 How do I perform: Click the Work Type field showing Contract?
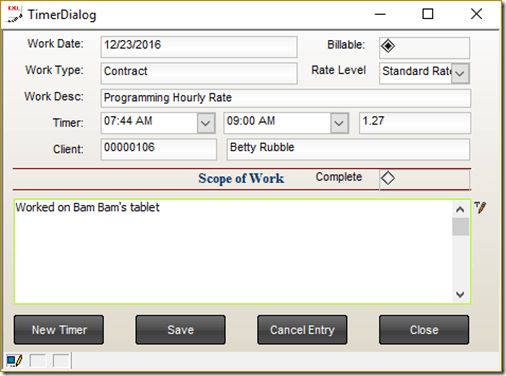[x=199, y=73]
